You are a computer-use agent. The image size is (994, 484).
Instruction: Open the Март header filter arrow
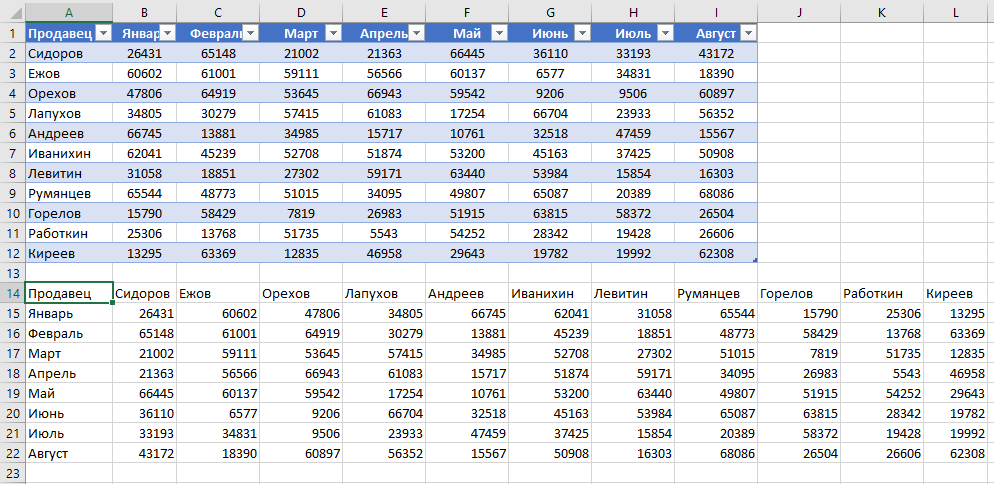(x=333, y=33)
